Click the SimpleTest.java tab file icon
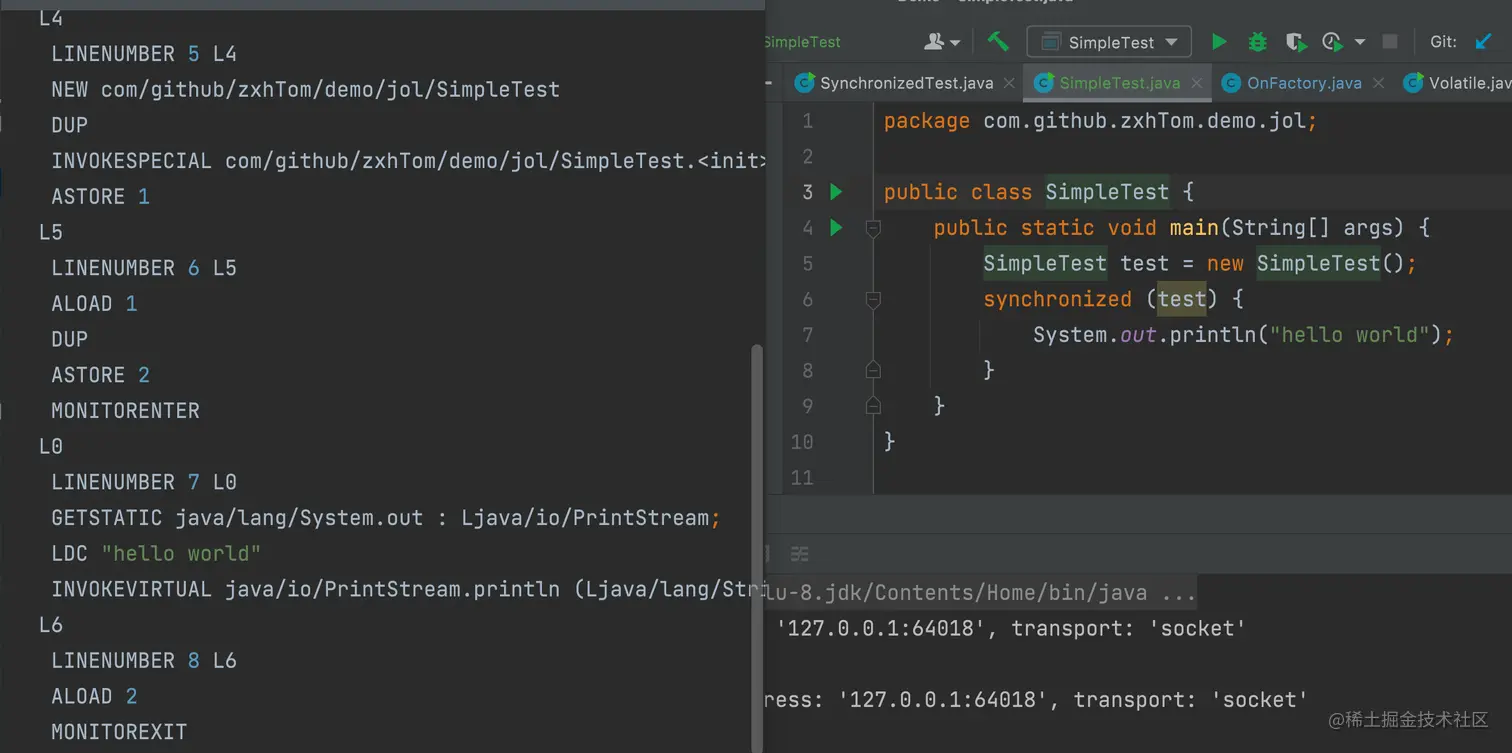The image size is (1512, 753). point(1044,83)
